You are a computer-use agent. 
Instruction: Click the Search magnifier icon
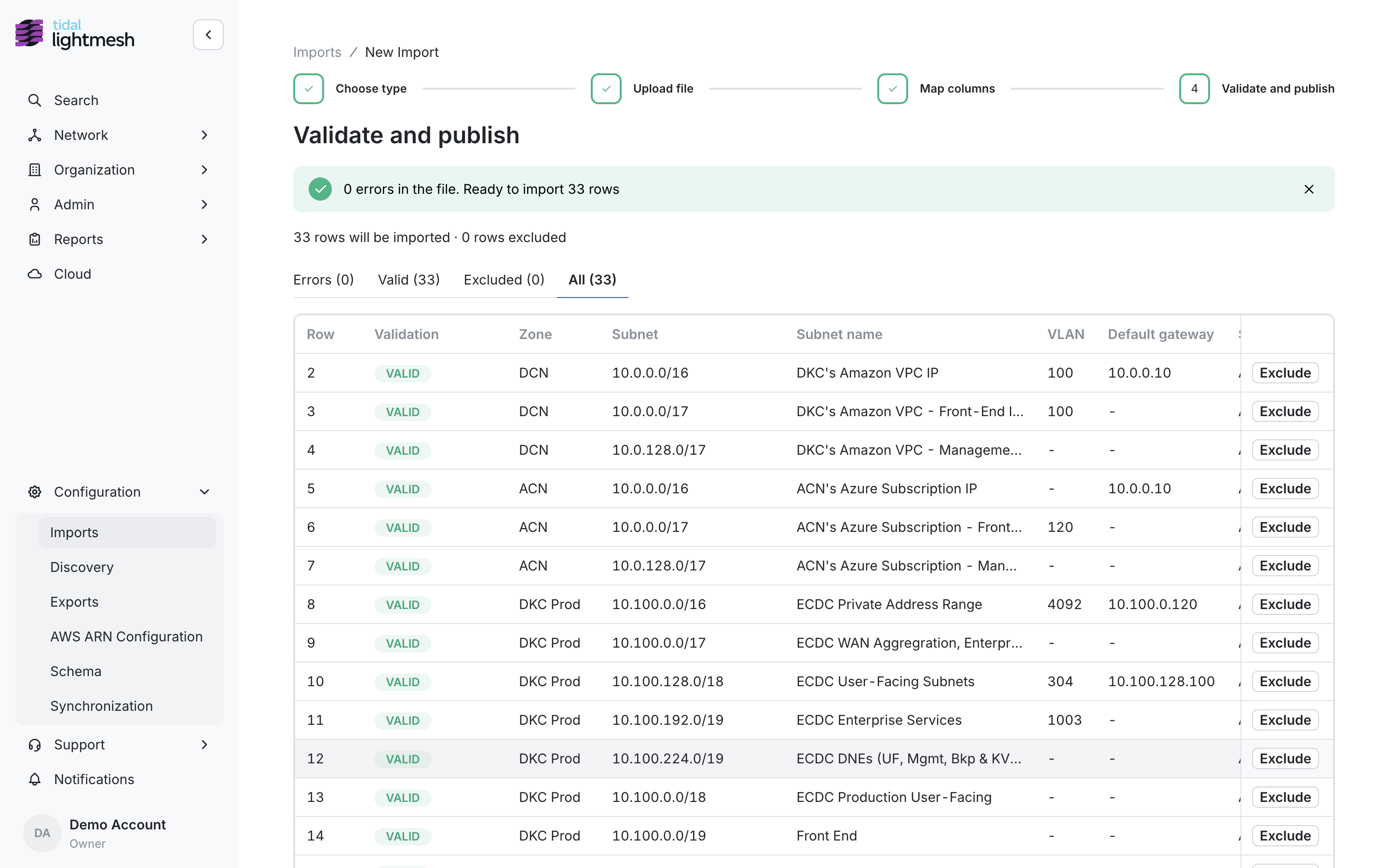(34, 100)
